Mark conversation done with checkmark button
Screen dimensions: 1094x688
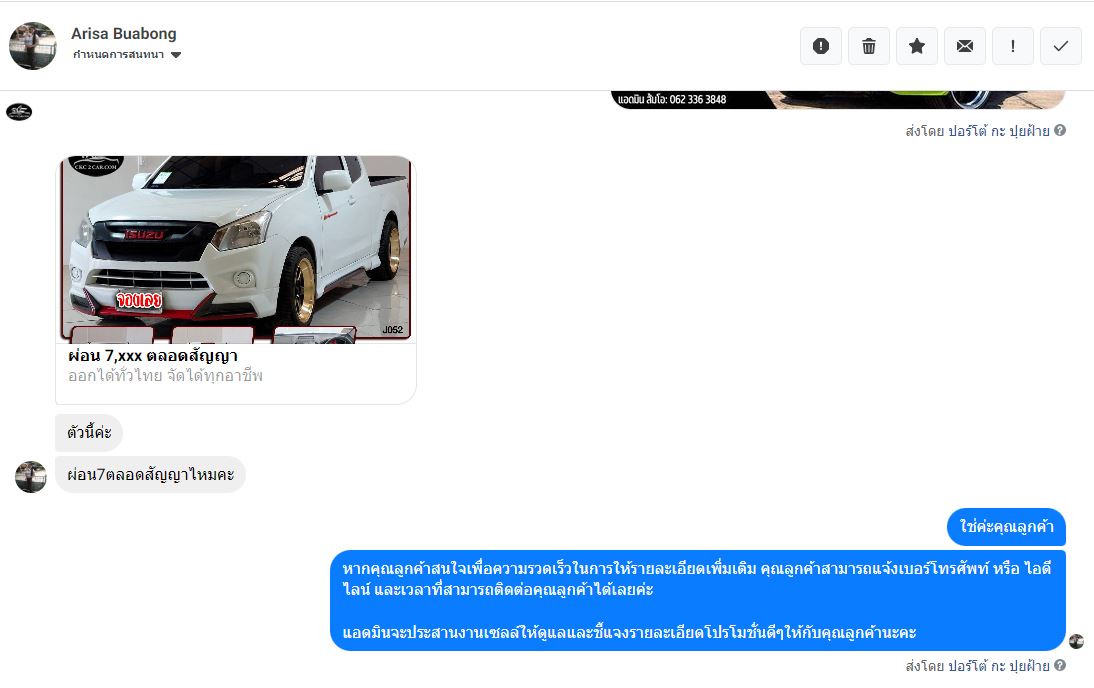point(1061,46)
